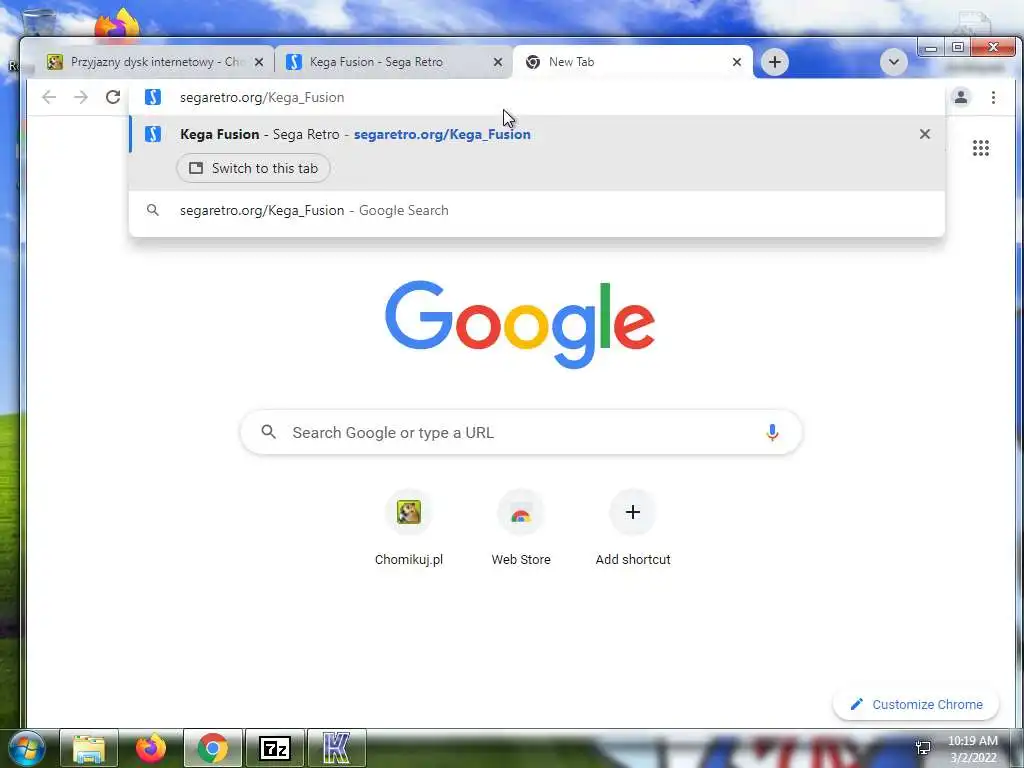The image size is (1024, 768).
Task: Click Add shortcut plus tile
Action: (x=632, y=529)
